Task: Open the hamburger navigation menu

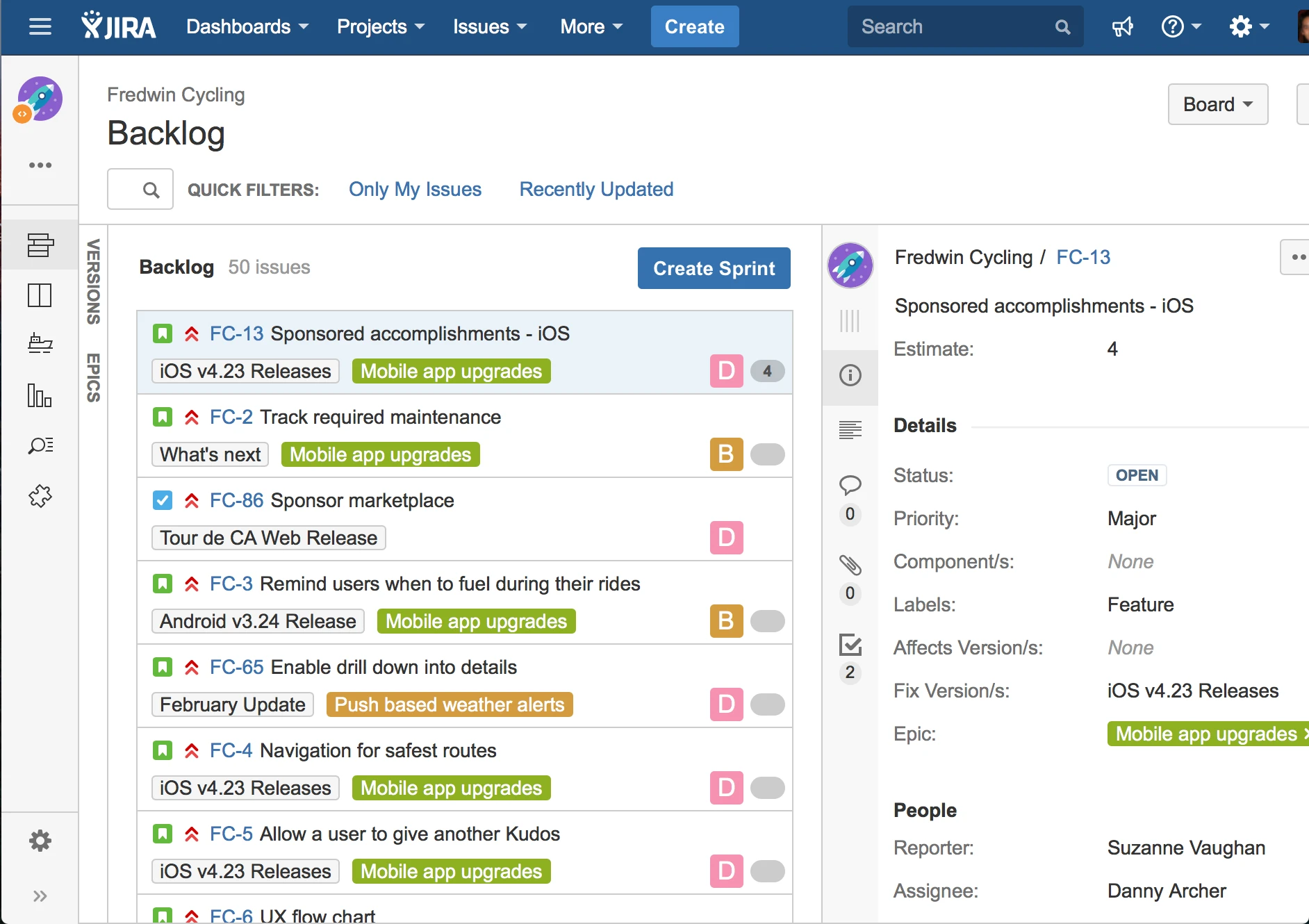Action: pos(40,26)
